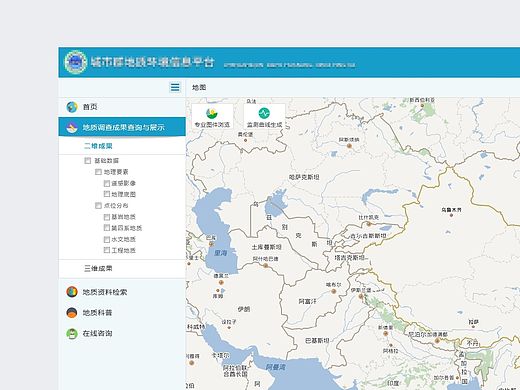Check the 点位分布 checkbox
Screen dimensions: 520x390
[98, 205]
